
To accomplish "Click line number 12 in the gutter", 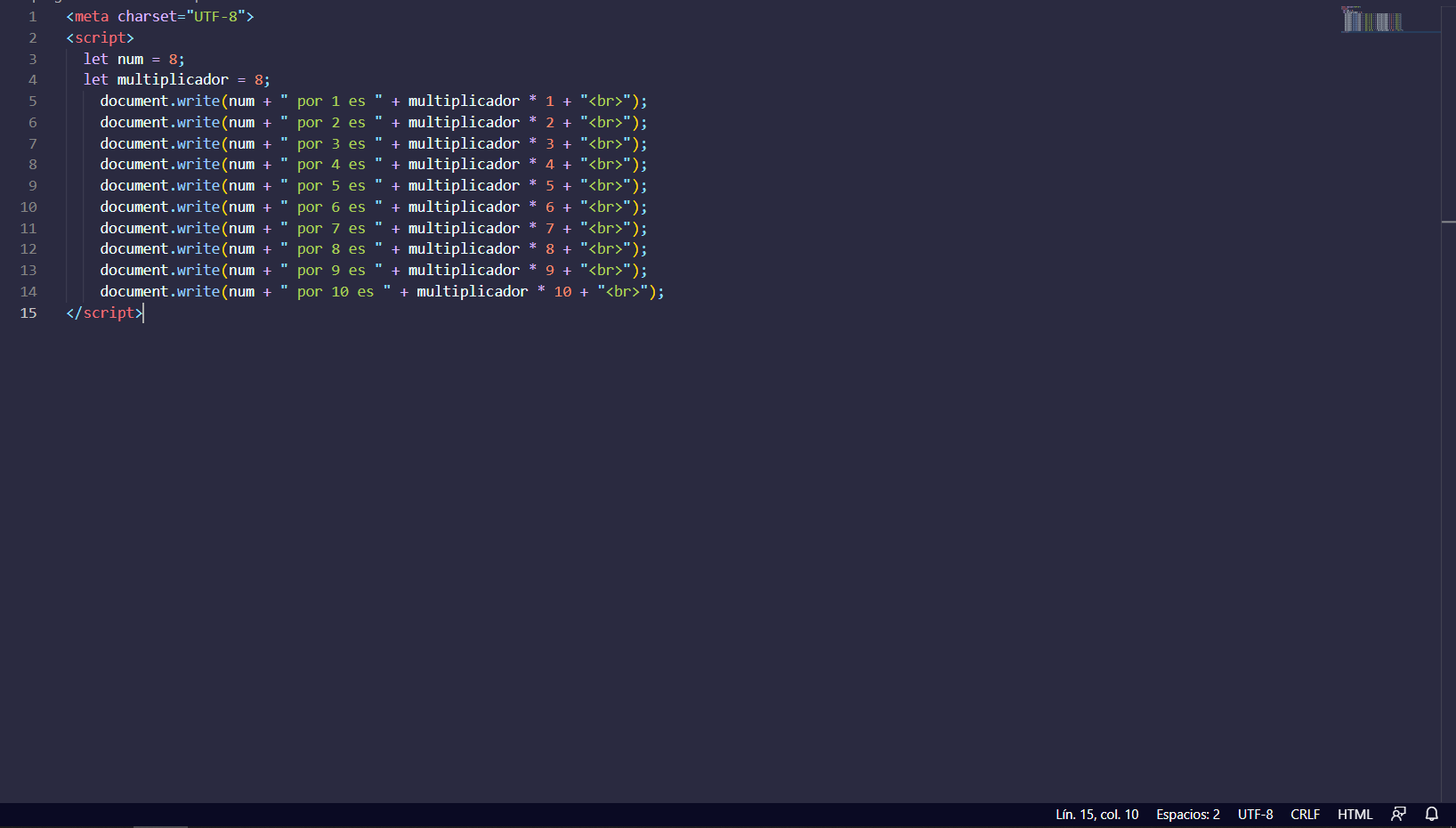I will 28,248.
